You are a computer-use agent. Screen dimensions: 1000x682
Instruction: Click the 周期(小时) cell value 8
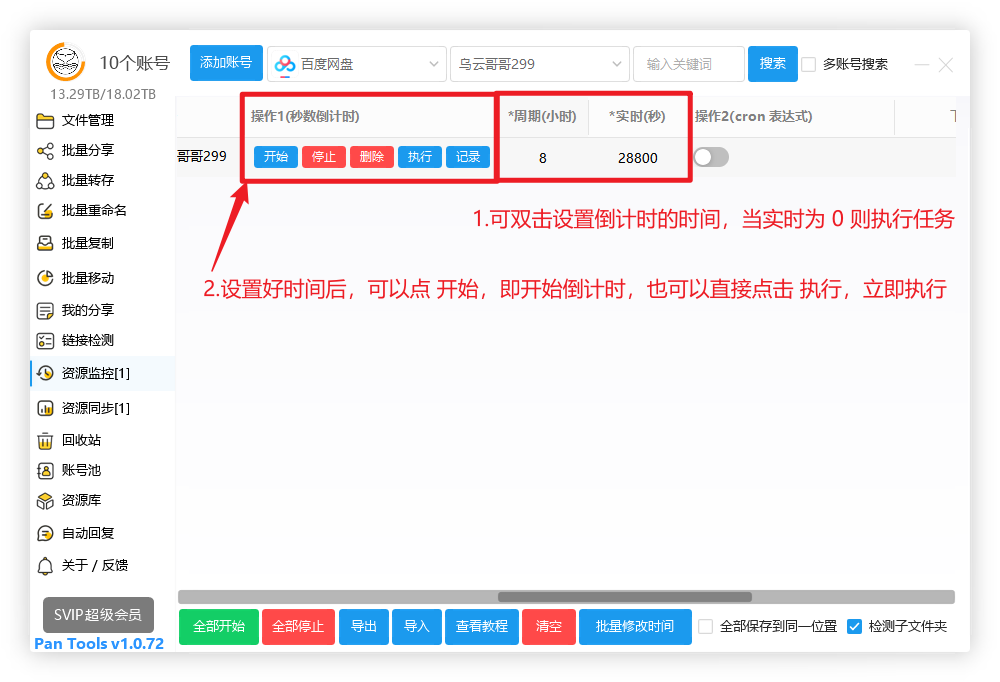click(x=543, y=158)
